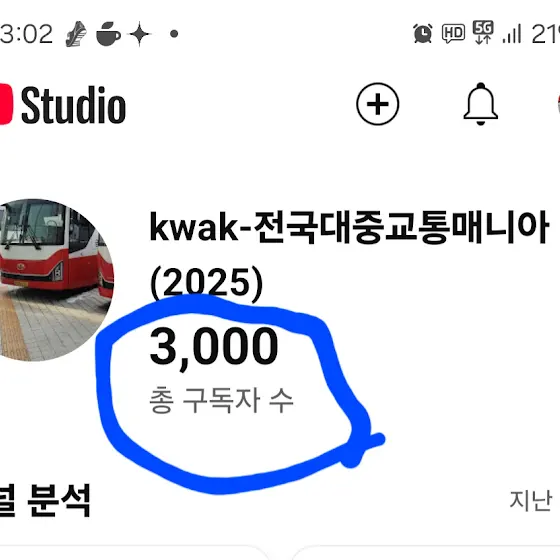
Task: Tap the 3,000 subscriber count
Action: (x=214, y=346)
